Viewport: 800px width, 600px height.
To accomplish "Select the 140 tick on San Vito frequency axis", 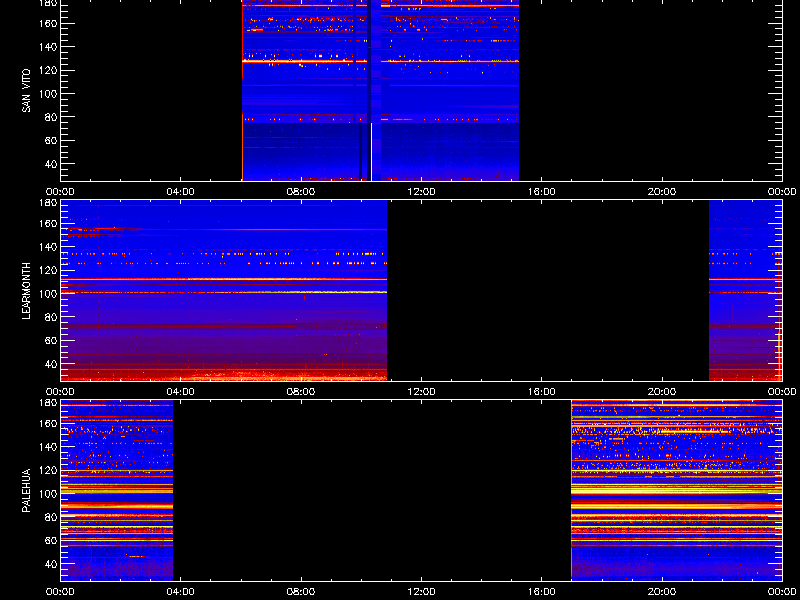I will [48, 47].
